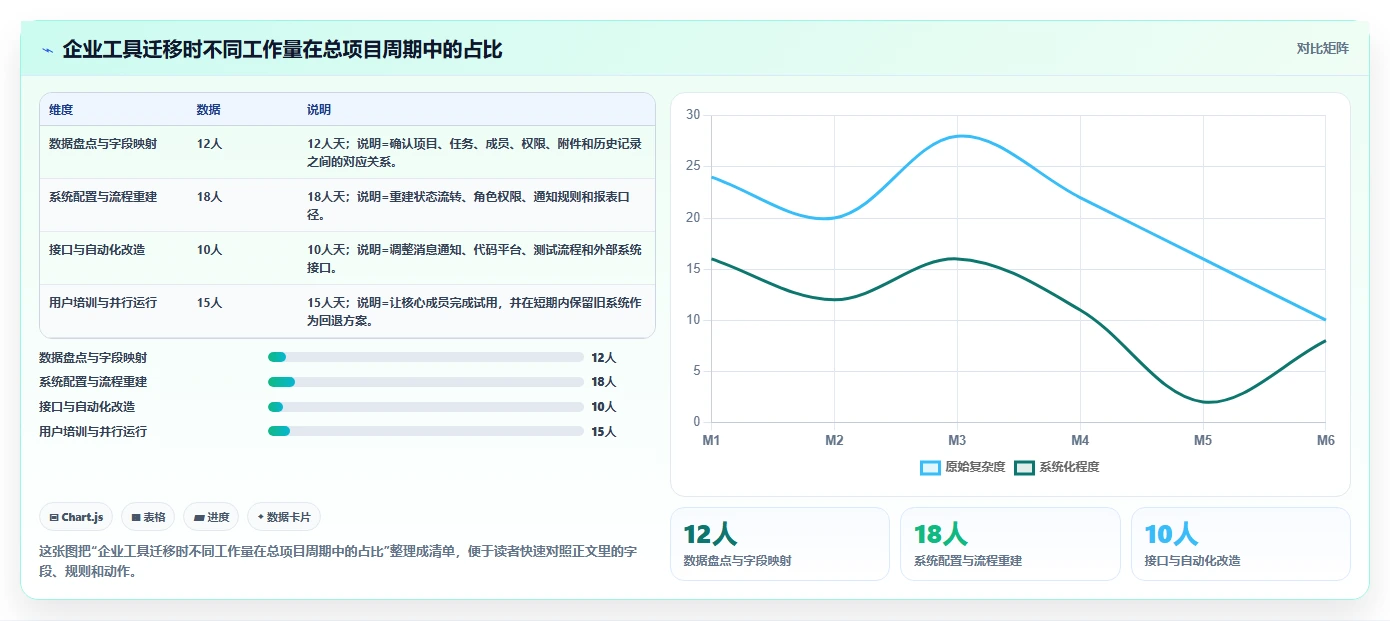This screenshot has width=1390, height=621.
Task: Select the Chart.js tag chip
Action: 76,517
